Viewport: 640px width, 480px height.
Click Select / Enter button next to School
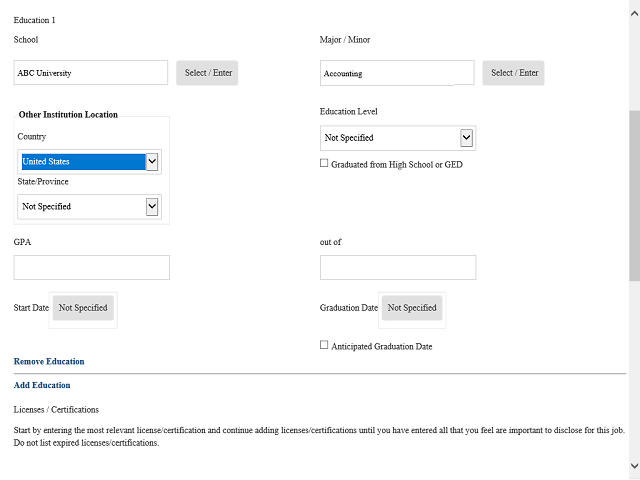[207, 73]
